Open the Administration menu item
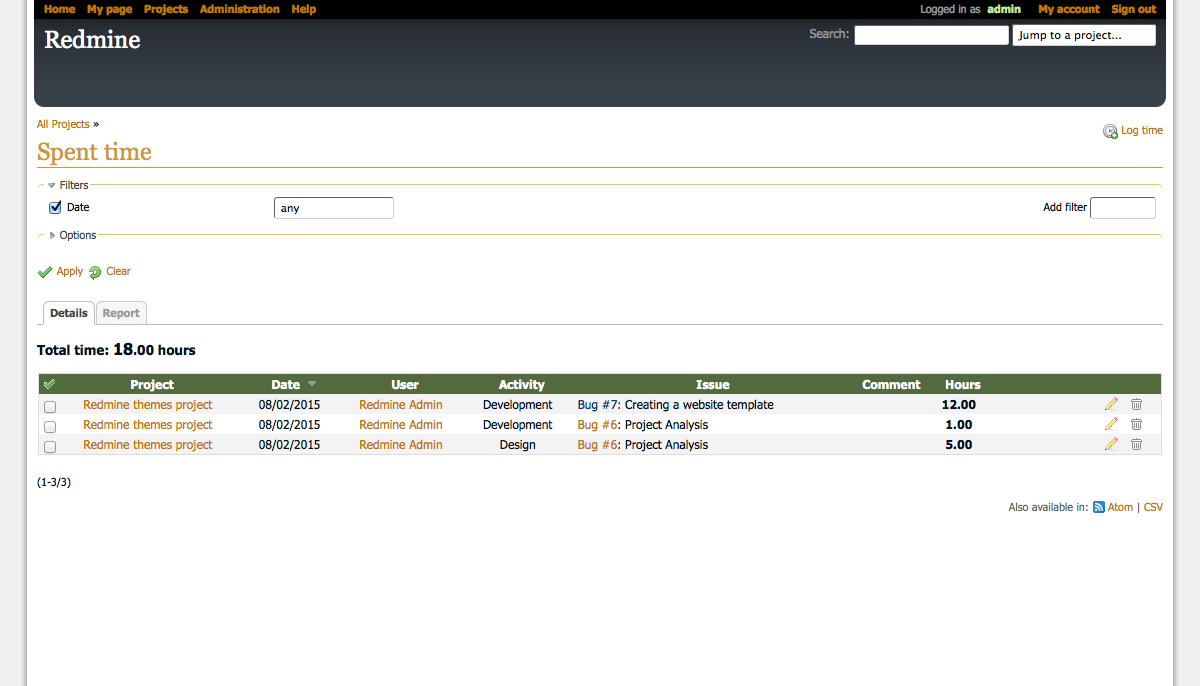This screenshot has width=1200, height=686. (240, 9)
